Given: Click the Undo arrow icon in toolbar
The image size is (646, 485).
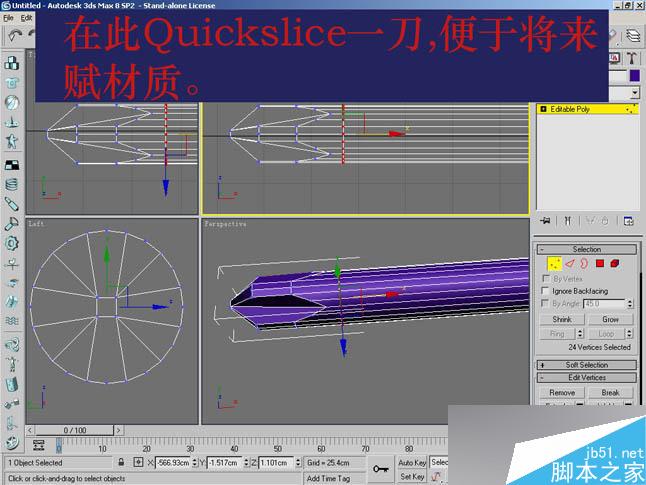Looking at the screenshot, I should (15, 35).
